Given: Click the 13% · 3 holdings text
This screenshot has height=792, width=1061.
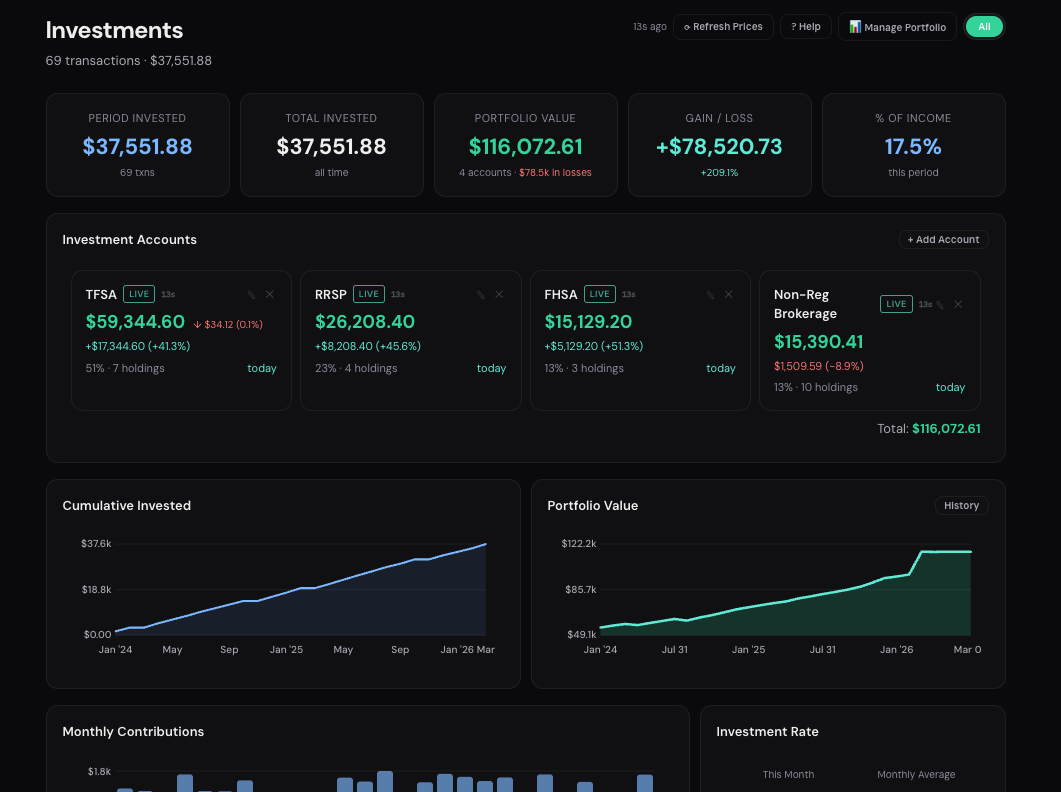Looking at the screenshot, I should (584, 368).
